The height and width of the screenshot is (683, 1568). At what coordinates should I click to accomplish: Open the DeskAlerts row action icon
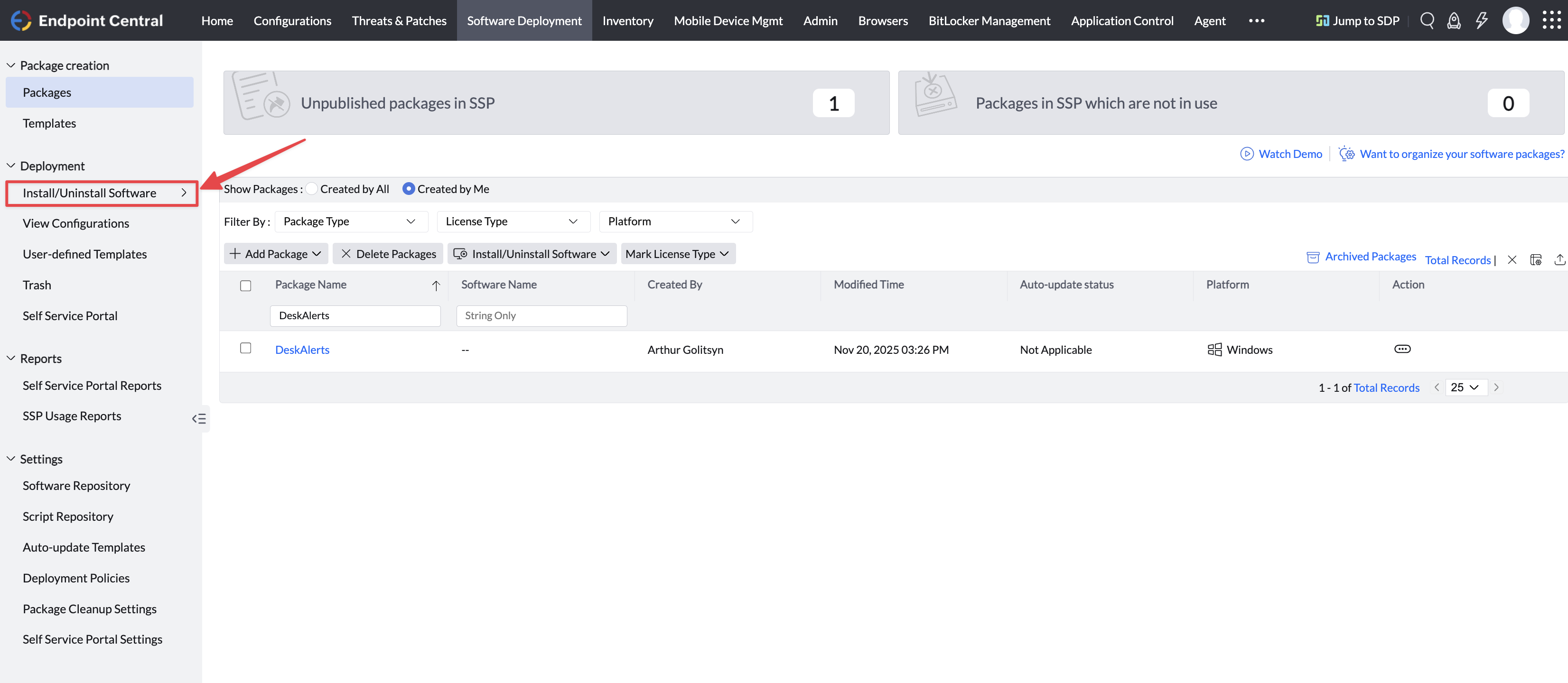pos(1402,349)
